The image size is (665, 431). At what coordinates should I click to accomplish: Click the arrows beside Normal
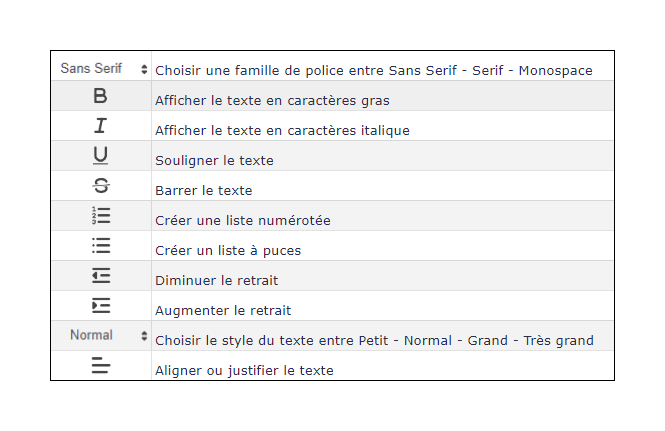(x=144, y=336)
